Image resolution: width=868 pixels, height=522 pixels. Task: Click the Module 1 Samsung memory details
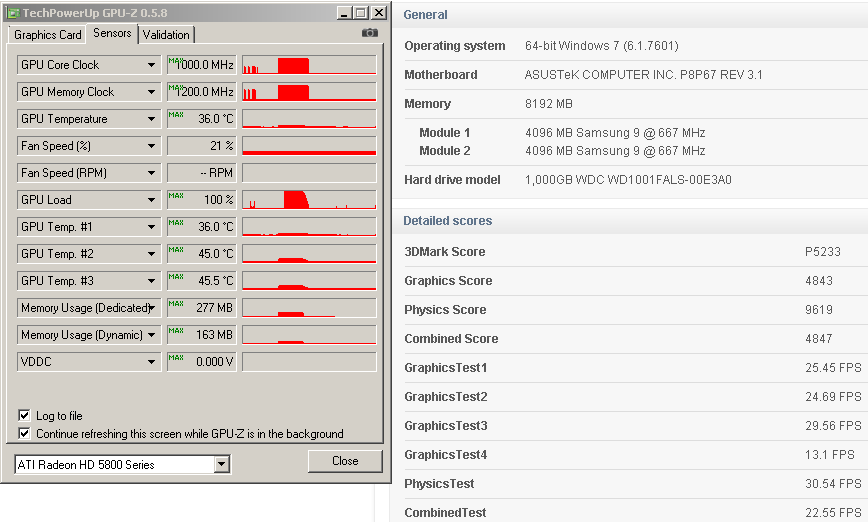point(615,133)
